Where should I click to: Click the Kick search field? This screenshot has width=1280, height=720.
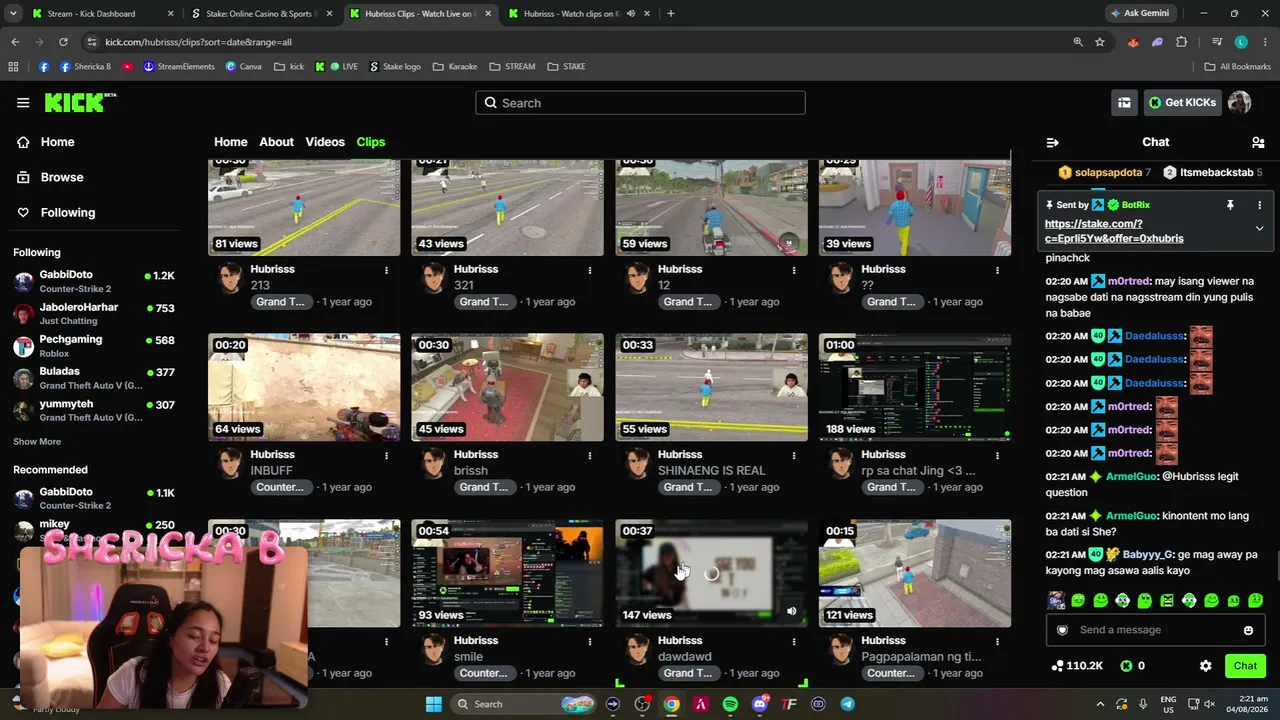pyautogui.click(x=640, y=103)
